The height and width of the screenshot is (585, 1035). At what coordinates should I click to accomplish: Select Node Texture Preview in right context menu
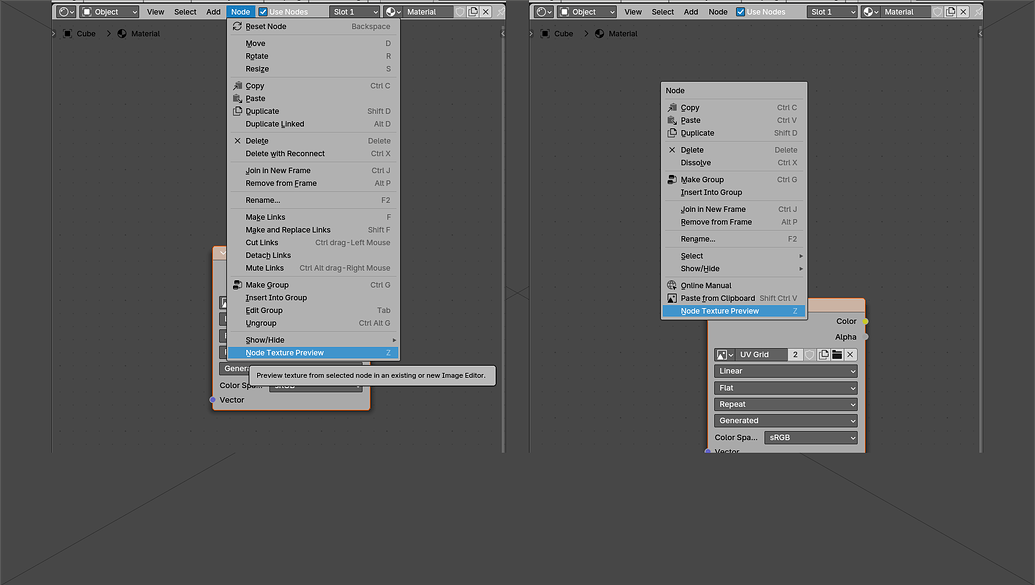point(733,311)
